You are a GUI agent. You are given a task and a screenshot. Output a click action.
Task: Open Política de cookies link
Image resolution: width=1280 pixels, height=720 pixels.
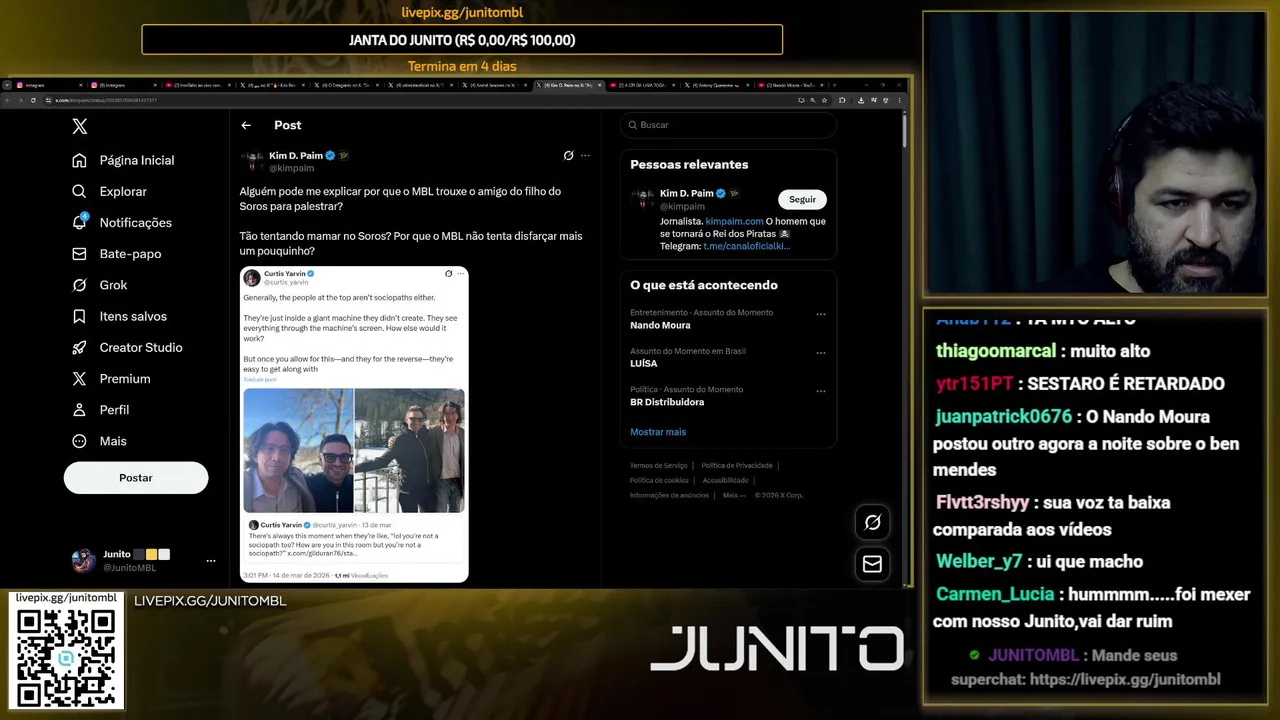coord(659,480)
